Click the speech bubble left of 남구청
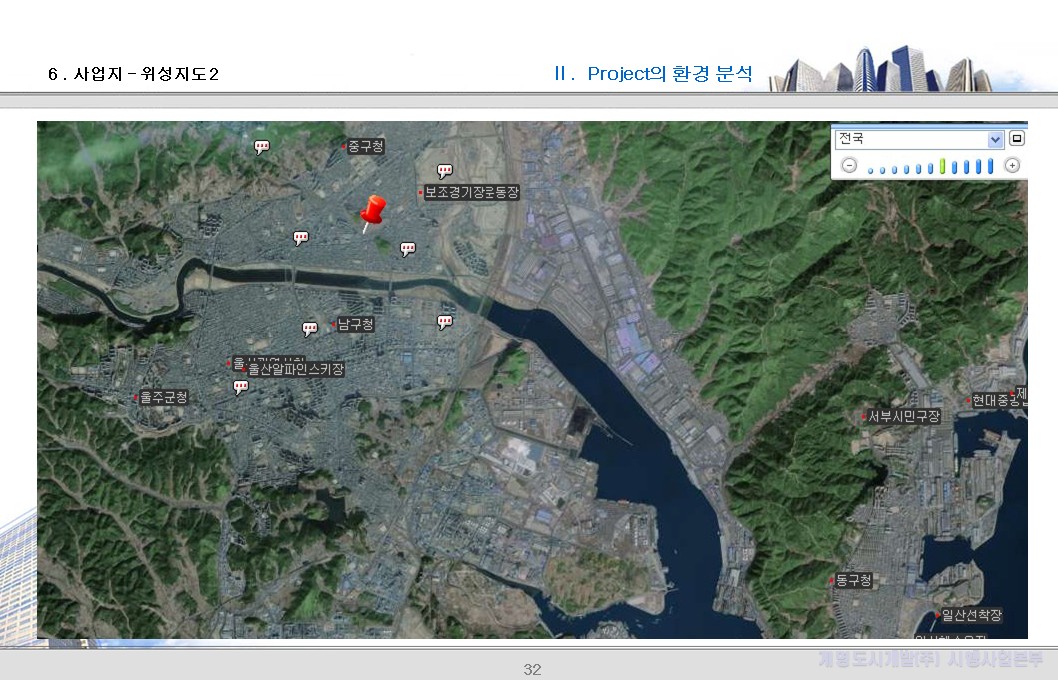 (x=310, y=329)
